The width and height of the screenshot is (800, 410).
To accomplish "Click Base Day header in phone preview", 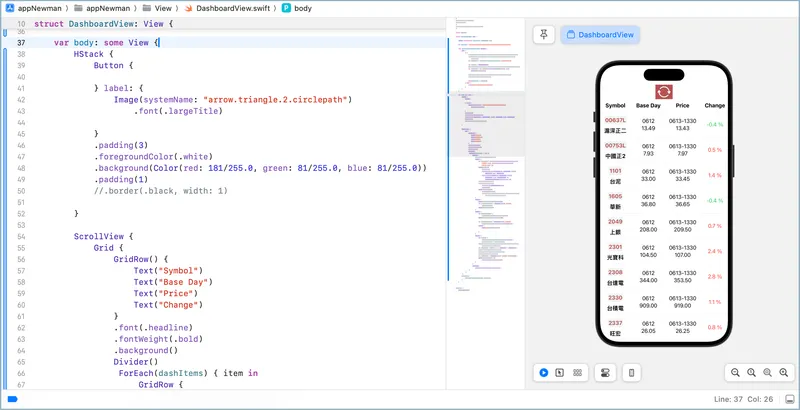I will pos(648,106).
